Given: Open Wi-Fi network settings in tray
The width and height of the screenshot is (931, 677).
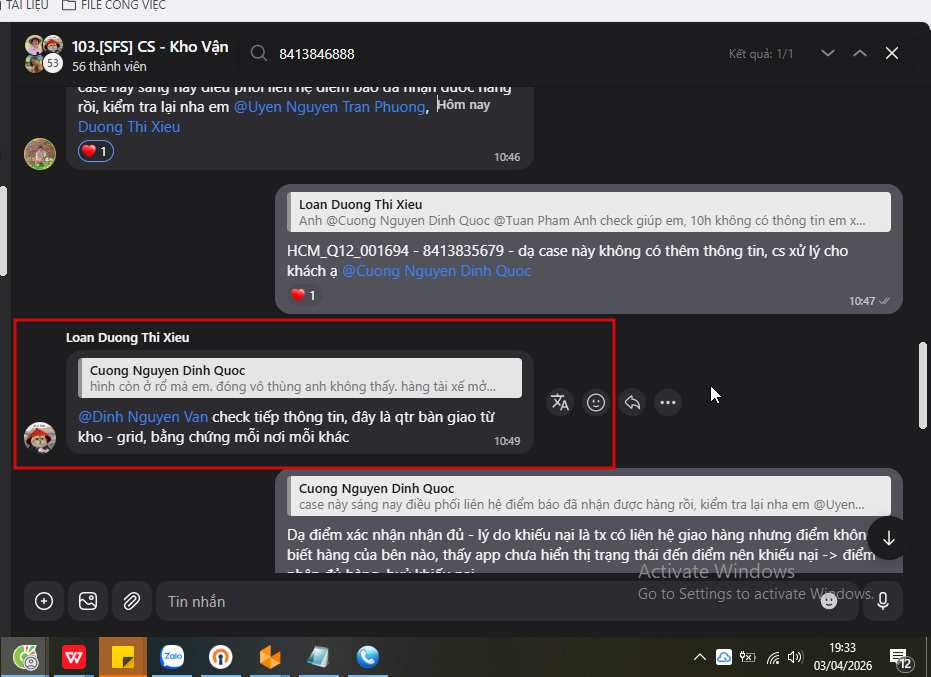Looking at the screenshot, I should click(772, 657).
